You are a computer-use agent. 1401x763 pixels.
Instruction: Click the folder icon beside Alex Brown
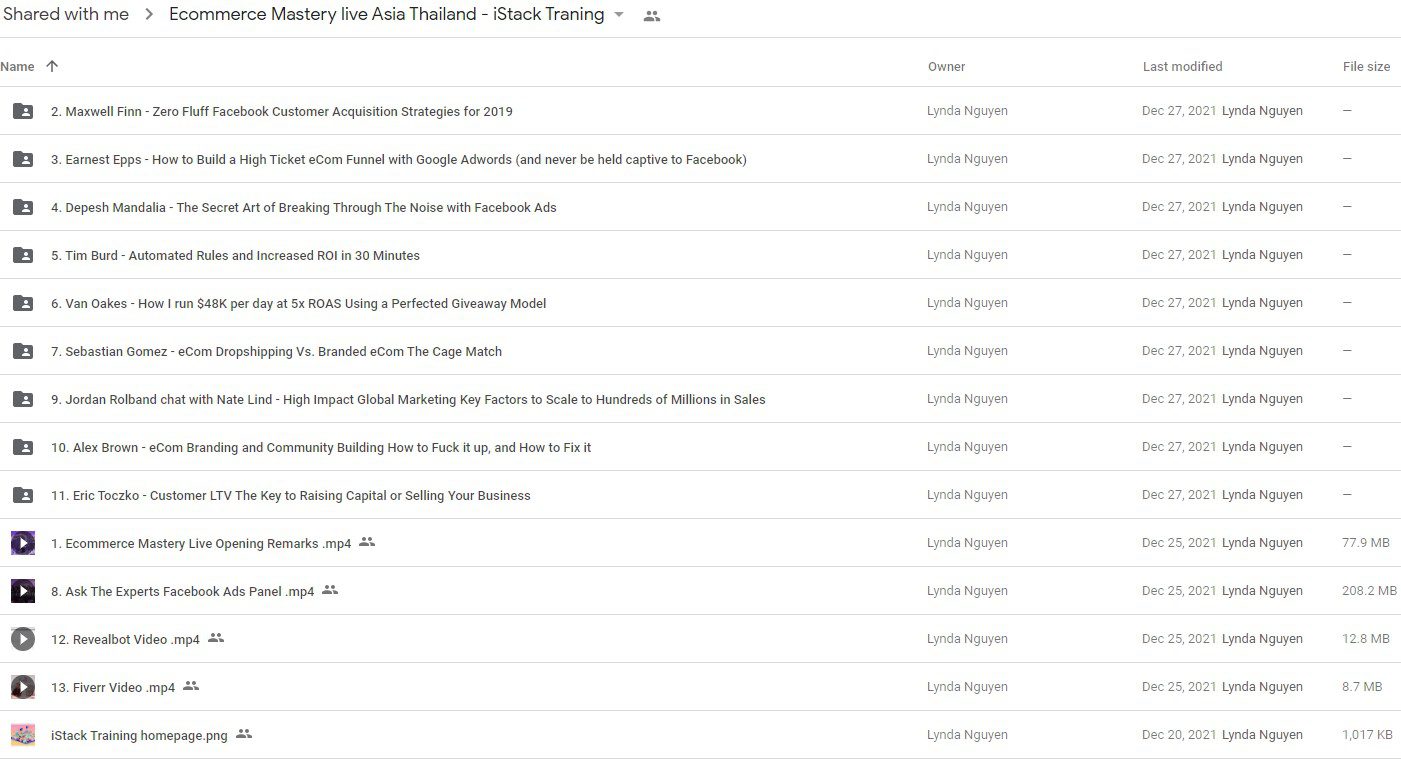[23, 447]
